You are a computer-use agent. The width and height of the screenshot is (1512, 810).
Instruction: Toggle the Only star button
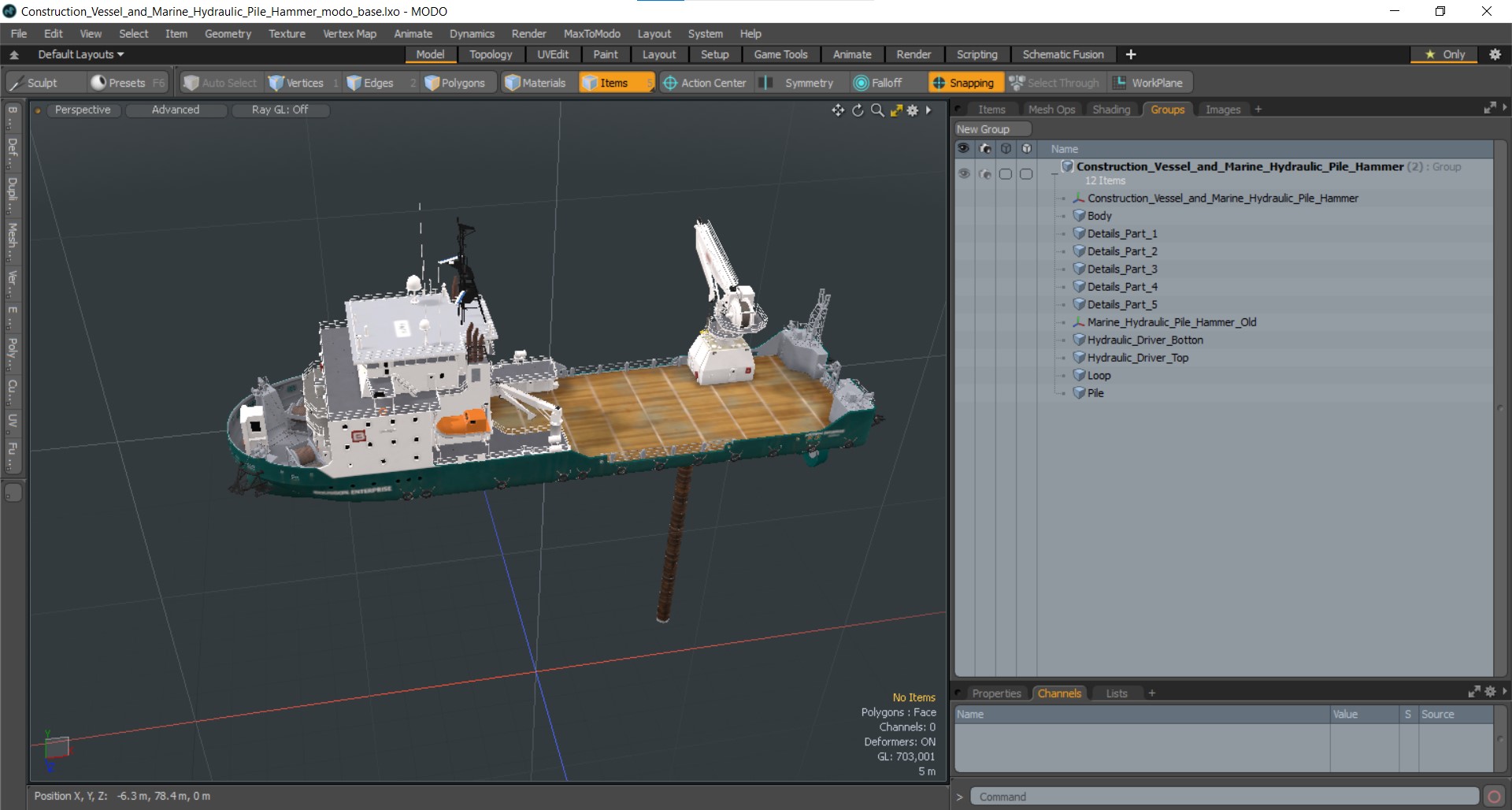(x=1445, y=54)
